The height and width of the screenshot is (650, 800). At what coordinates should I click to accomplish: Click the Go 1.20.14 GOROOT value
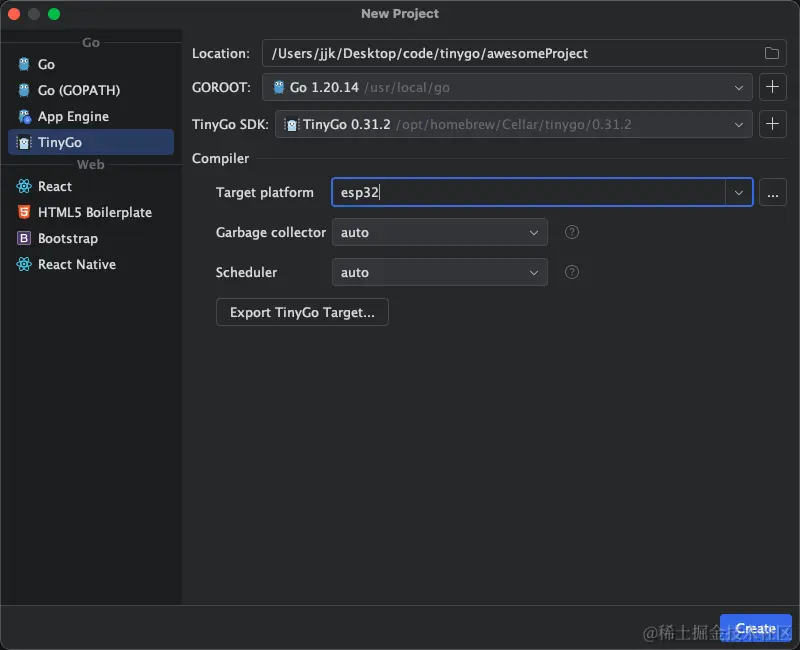324,88
